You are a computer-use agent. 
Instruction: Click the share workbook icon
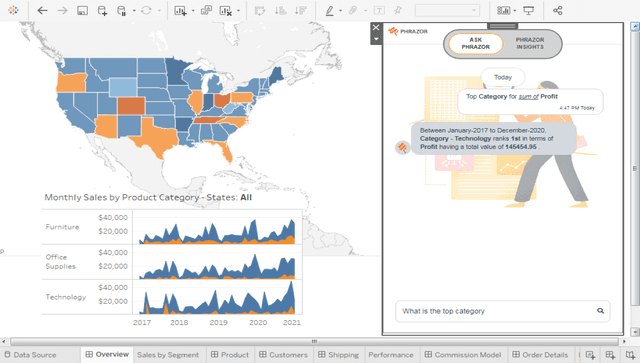(x=558, y=11)
